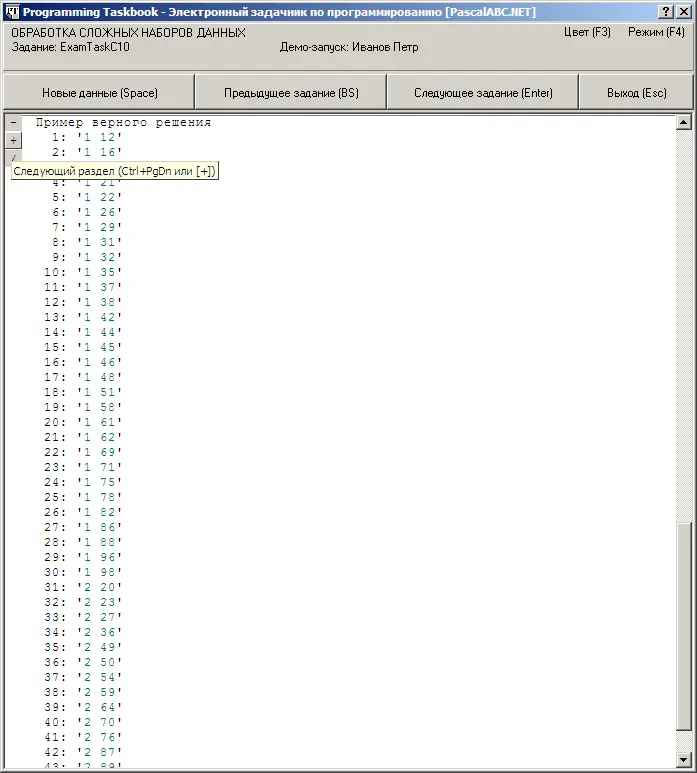Select result line 34: '2 36'
Viewport: 697px width, 773px height.
tap(82, 632)
